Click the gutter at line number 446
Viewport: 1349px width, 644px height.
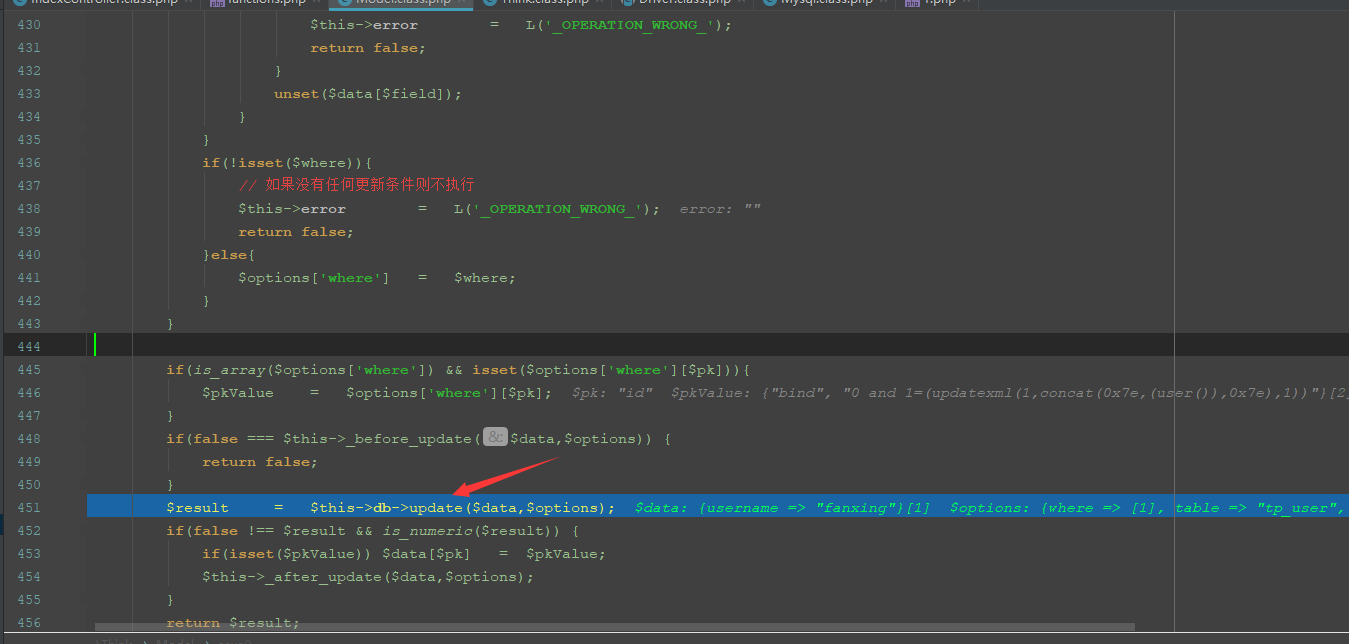(29, 393)
